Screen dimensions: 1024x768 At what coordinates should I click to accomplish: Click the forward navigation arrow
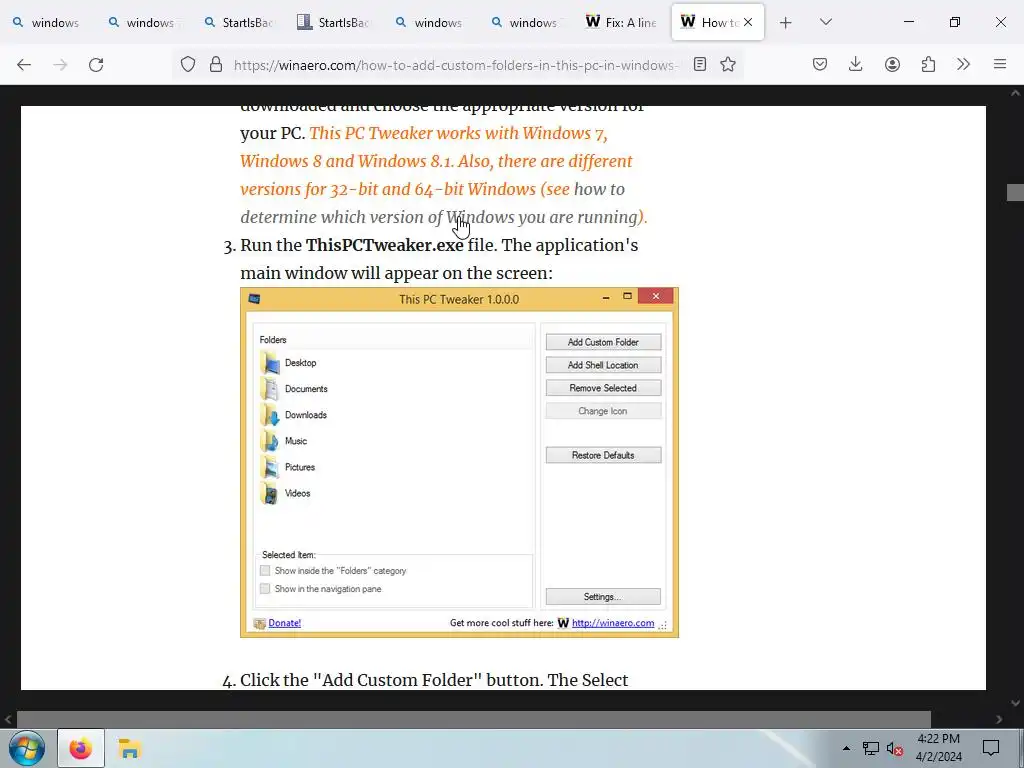coord(60,64)
